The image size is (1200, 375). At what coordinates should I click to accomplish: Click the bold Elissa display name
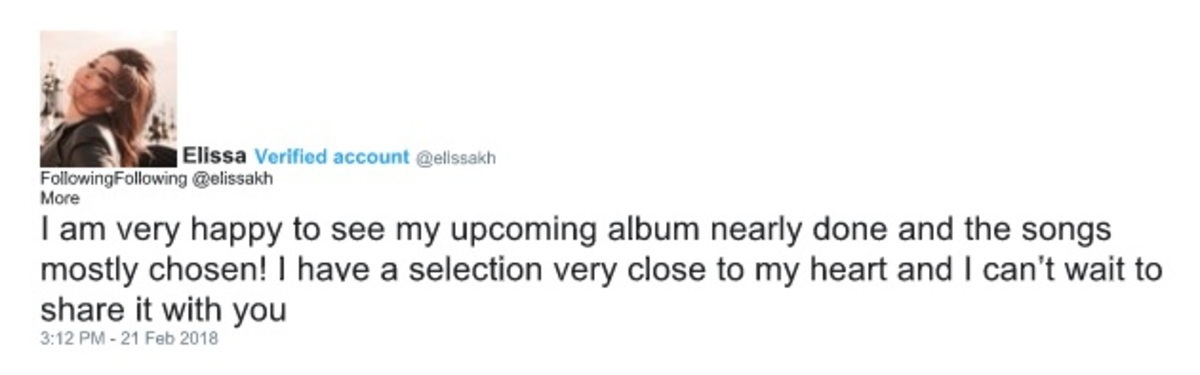[216, 156]
